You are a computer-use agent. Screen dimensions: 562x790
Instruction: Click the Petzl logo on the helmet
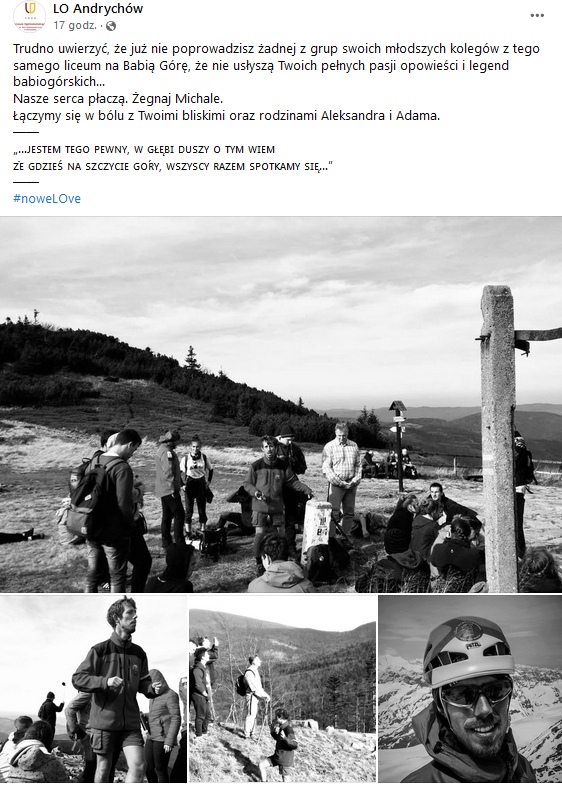point(470,644)
